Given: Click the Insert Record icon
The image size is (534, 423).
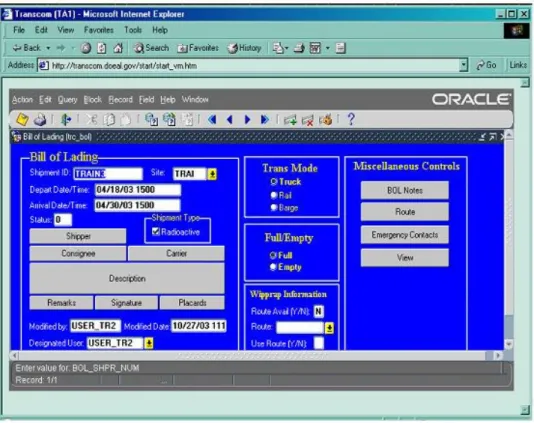Looking at the screenshot, I should click(290, 120).
